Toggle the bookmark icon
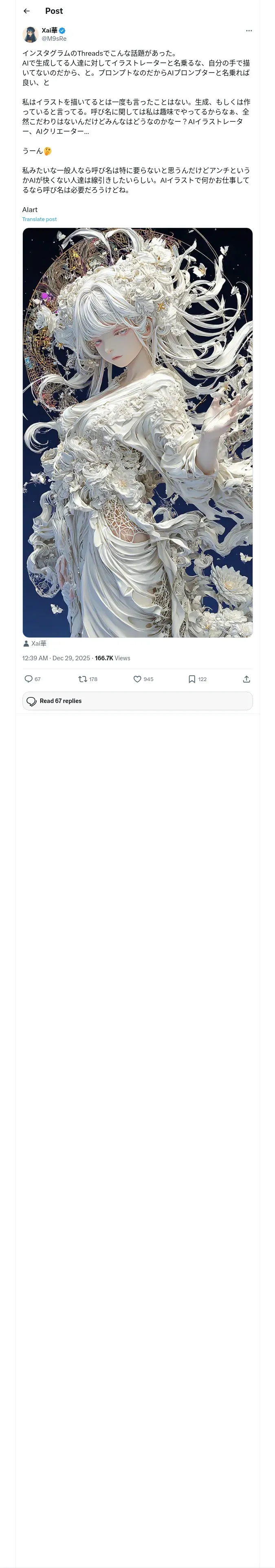 click(x=191, y=679)
